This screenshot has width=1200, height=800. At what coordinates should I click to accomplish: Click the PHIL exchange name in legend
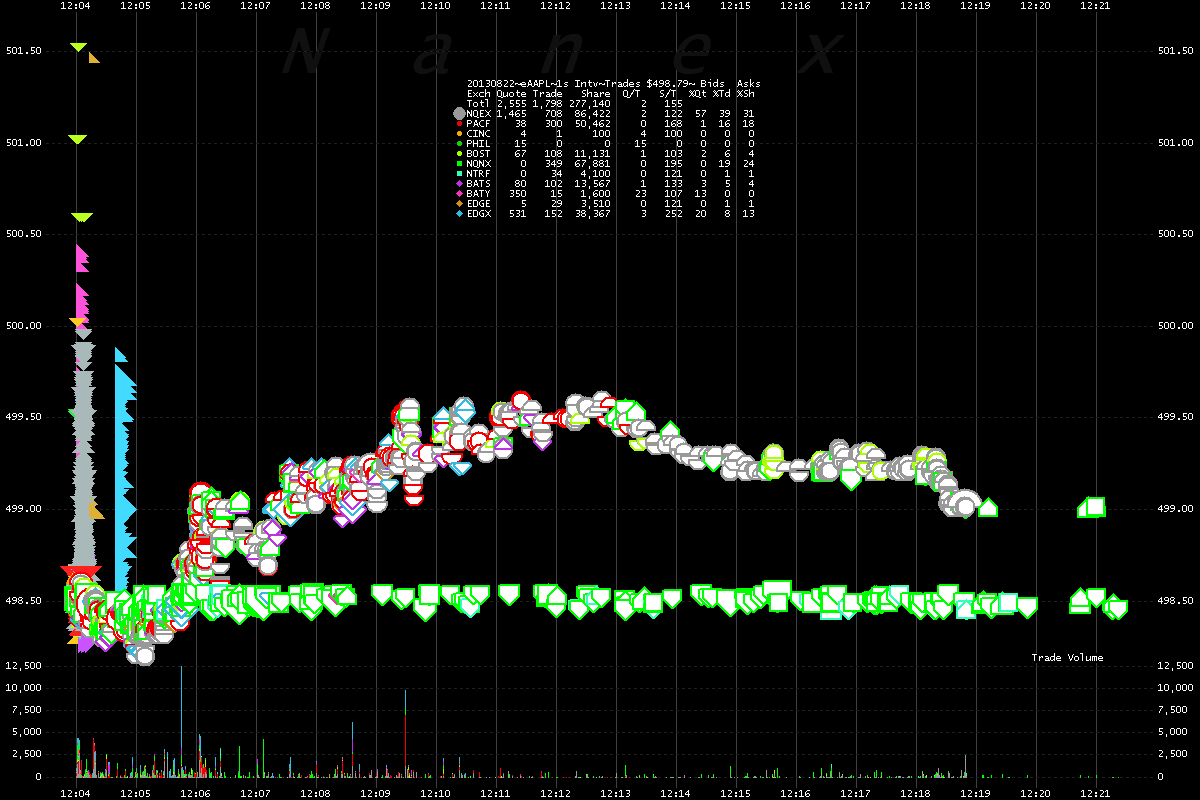pyautogui.click(x=479, y=143)
